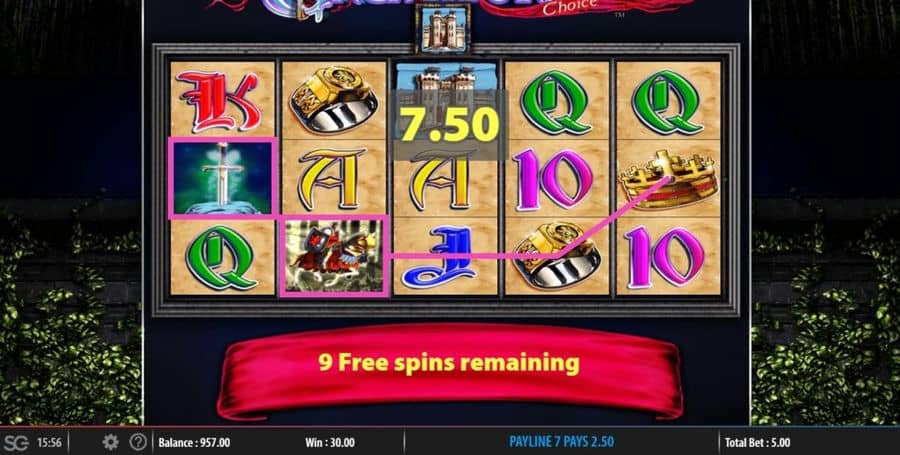Click the sword in stone symbol
900x455 pixels.
[x=223, y=178]
